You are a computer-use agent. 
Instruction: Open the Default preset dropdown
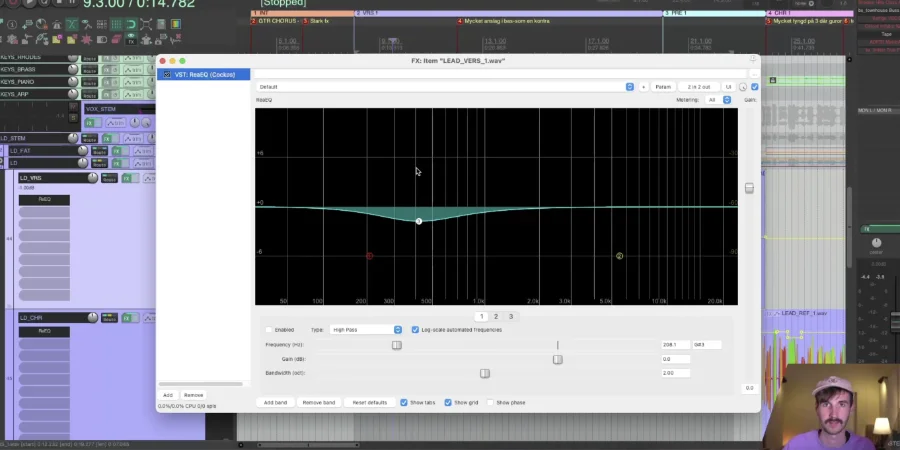click(445, 87)
